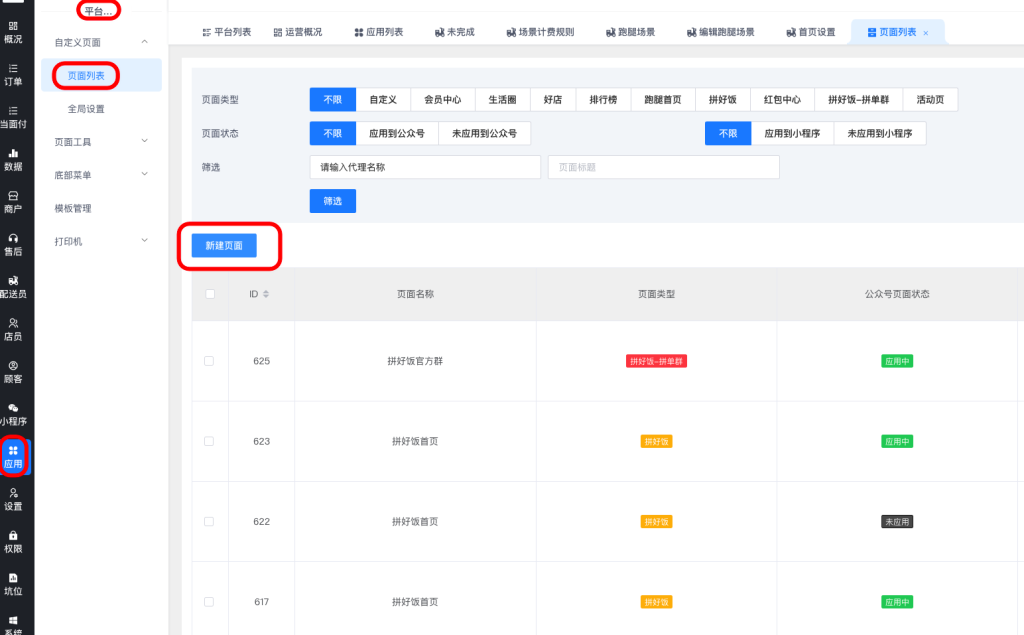Screen dimensions: 1024x635
Task: Expand the 打印机 menu section
Action: [145, 241]
